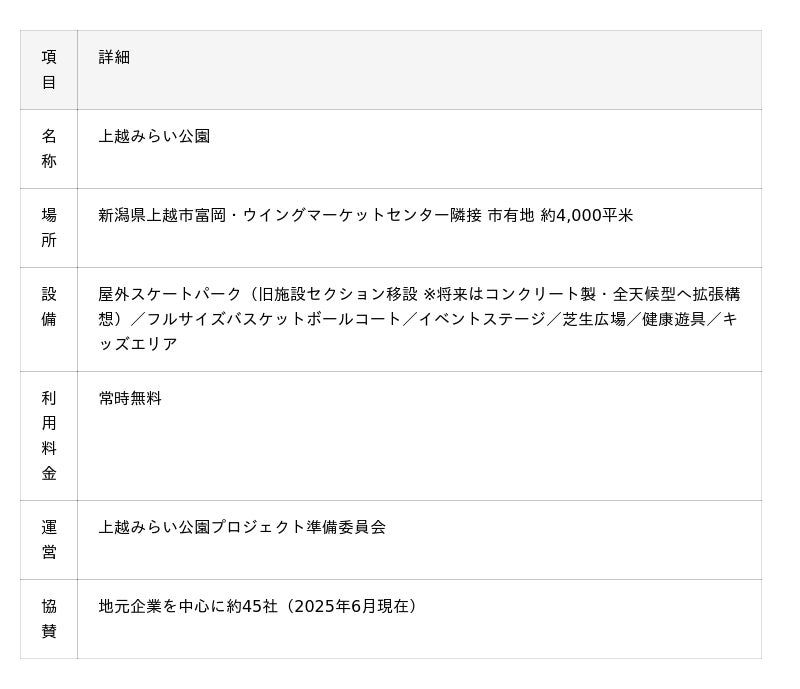Click the text 上越みらい公園プロジェクト準備委員会
Image resolution: width=800 pixels, height=689 pixels.
point(242,527)
